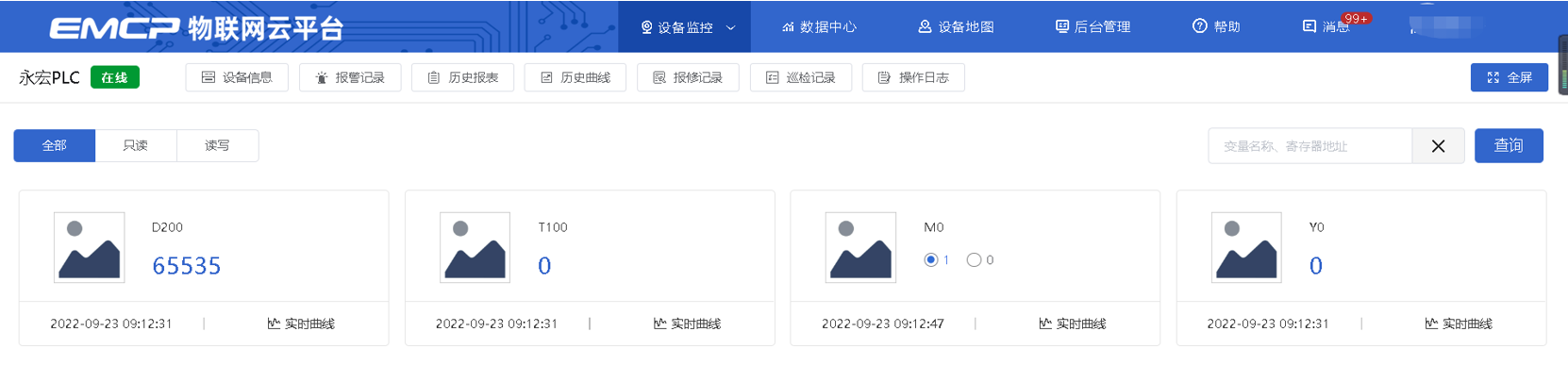Image resolution: width=1568 pixels, height=365 pixels.
Task: Open 实时曲线 for D200
Action: click(x=301, y=324)
